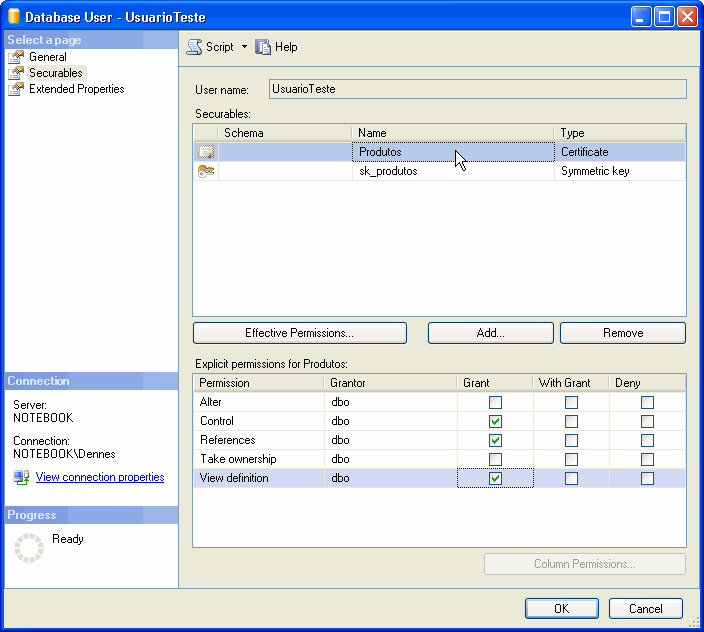
Task: Click the Extended Properties page icon
Action: point(16,89)
